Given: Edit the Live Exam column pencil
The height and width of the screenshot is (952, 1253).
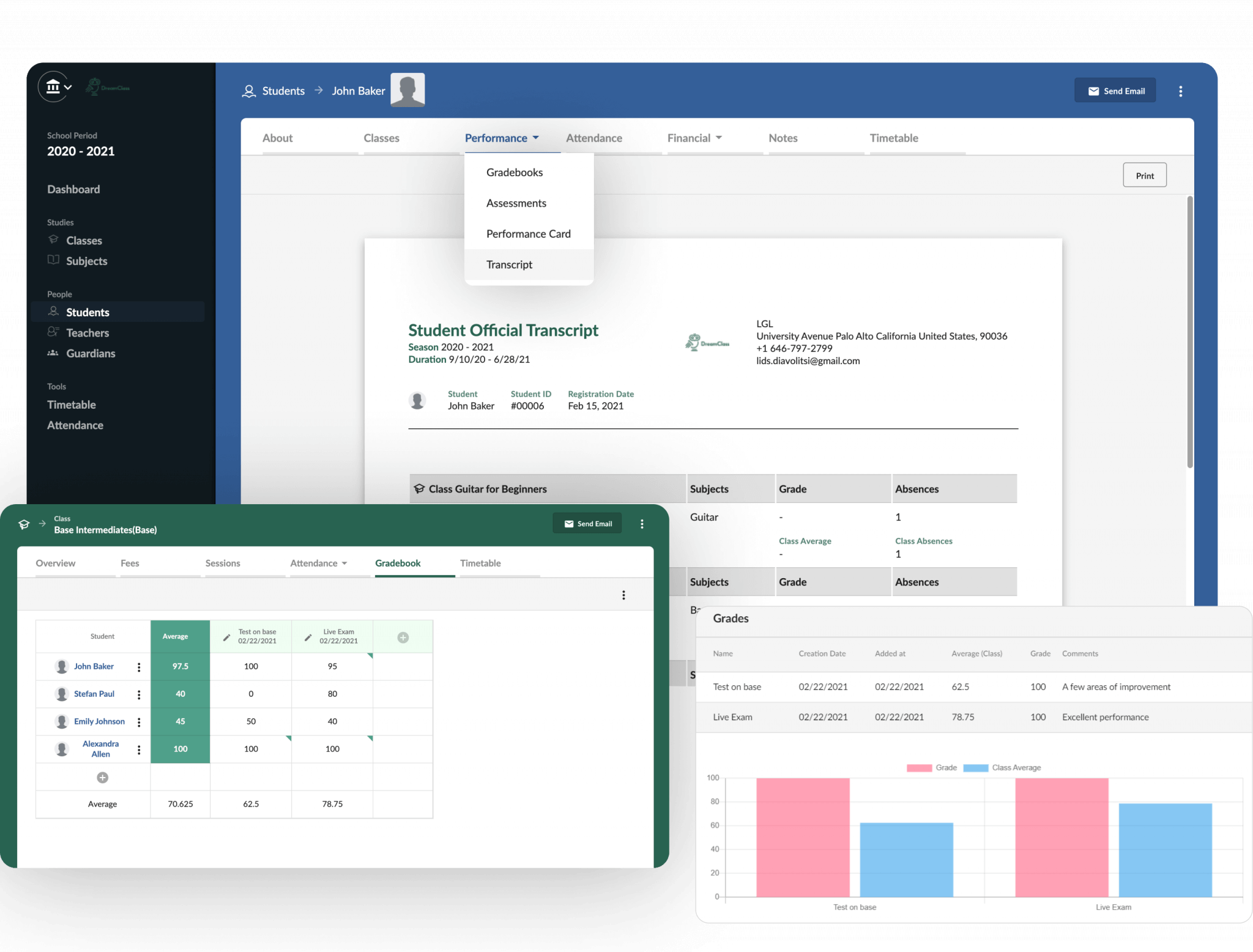Looking at the screenshot, I should click(308, 637).
